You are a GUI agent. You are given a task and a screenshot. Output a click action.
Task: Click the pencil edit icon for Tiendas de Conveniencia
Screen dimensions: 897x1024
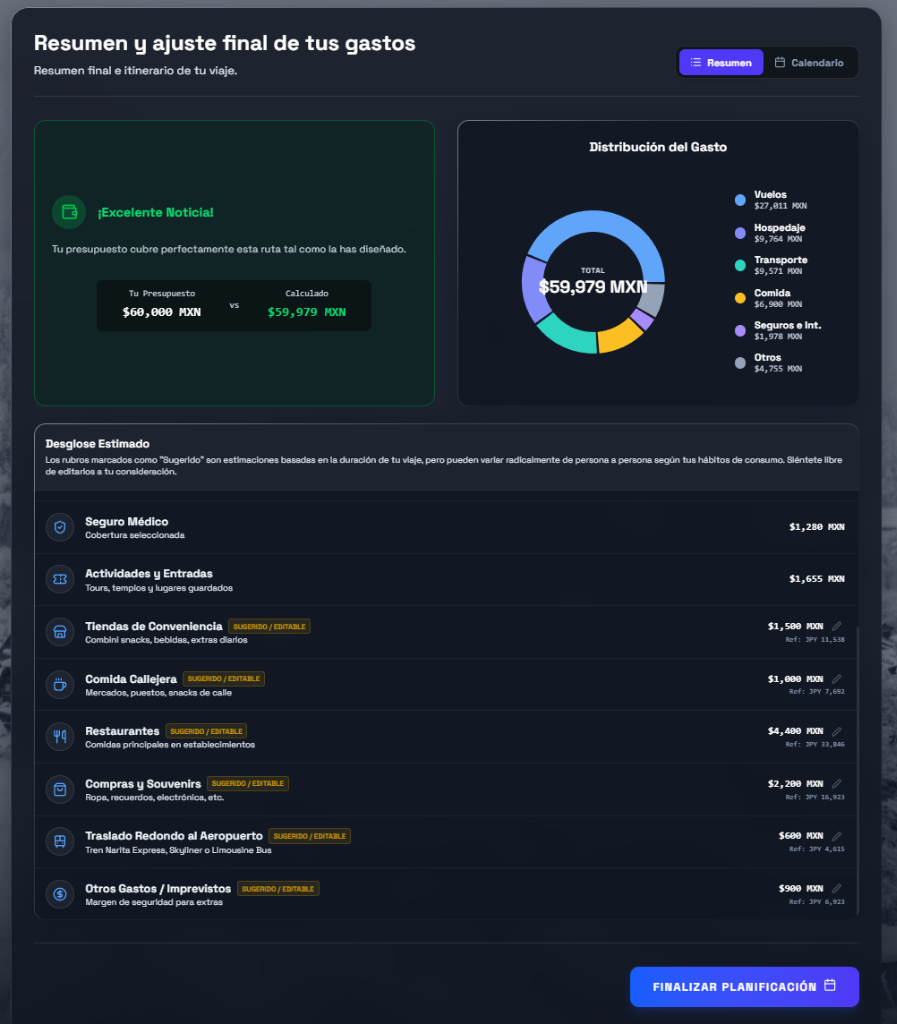click(837, 626)
